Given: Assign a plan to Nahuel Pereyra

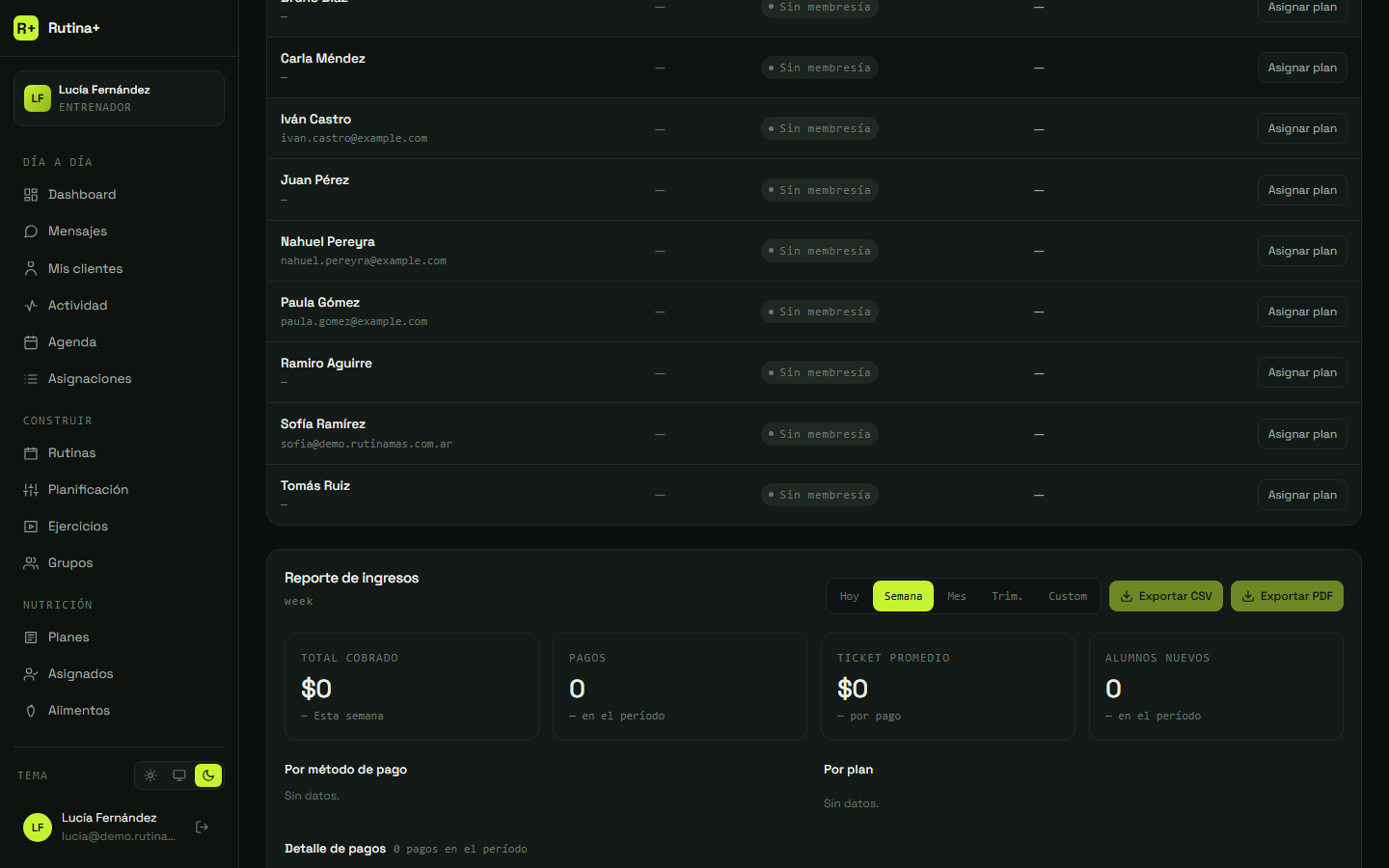Looking at the screenshot, I should tap(1302, 251).
